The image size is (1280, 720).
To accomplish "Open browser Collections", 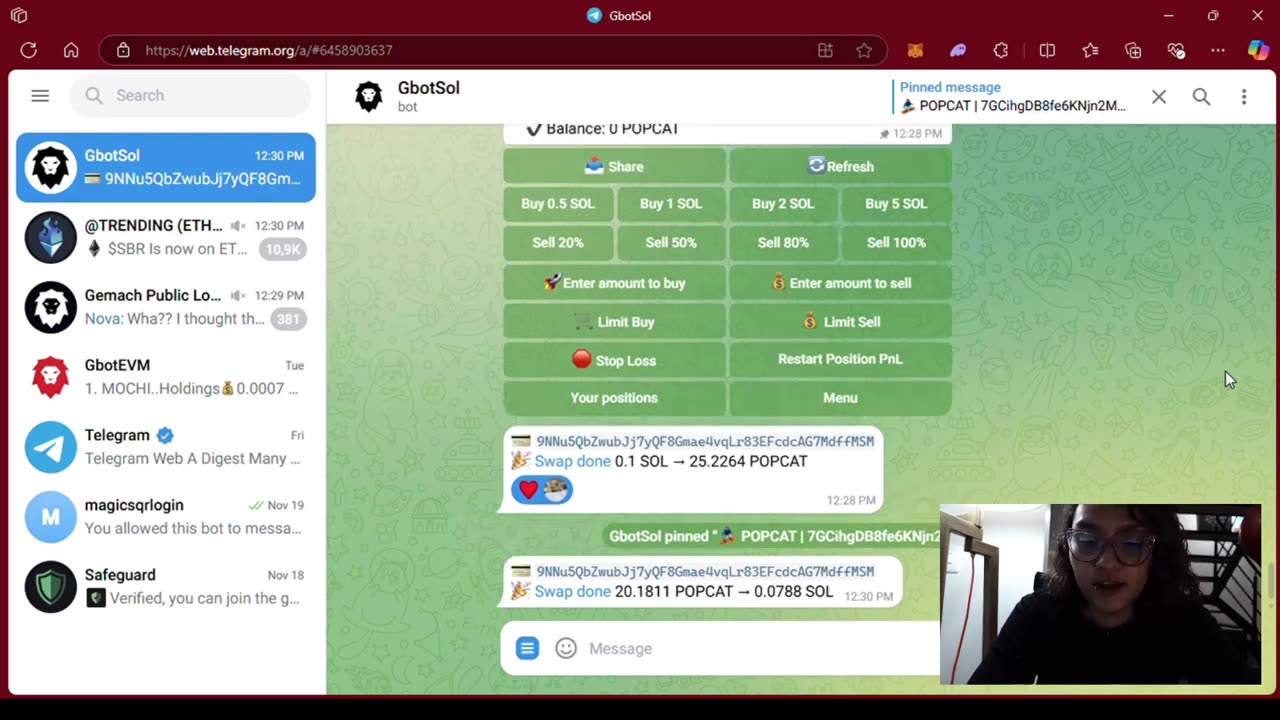I will tap(1133, 50).
